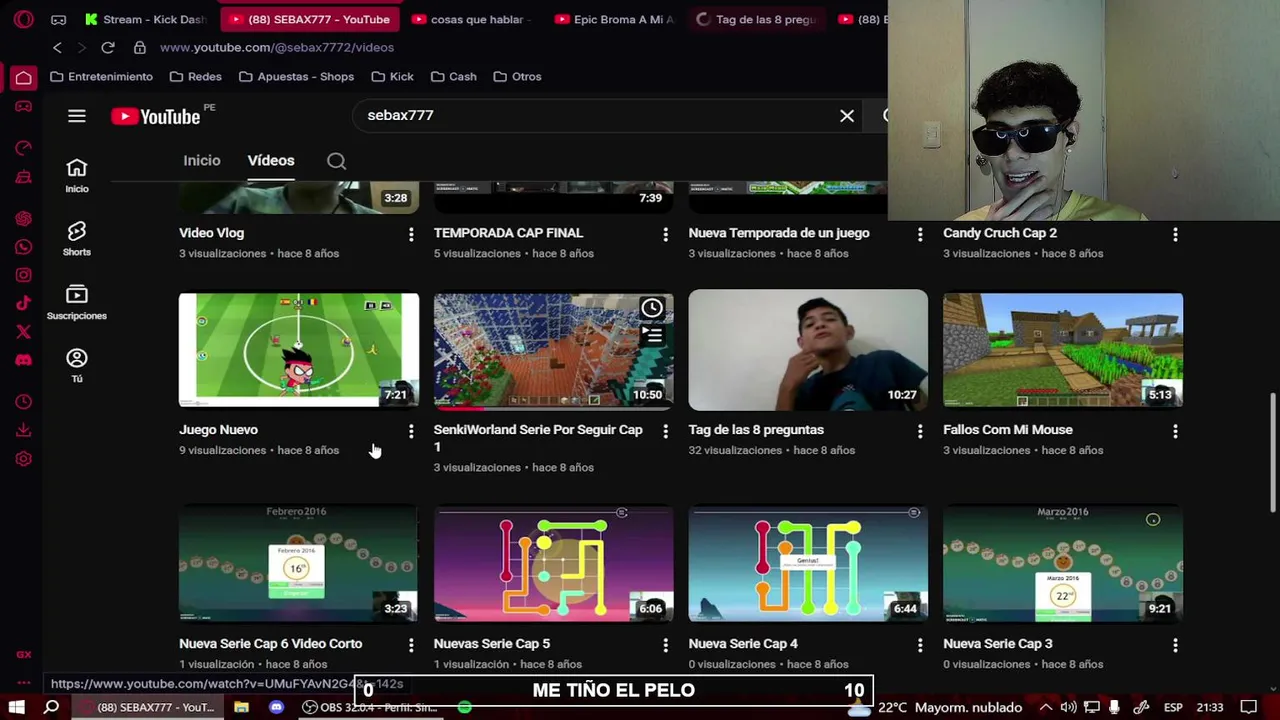Switch to the Inicio channel tab
The height and width of the screenshot is (720, 1280).
(202, 160)
